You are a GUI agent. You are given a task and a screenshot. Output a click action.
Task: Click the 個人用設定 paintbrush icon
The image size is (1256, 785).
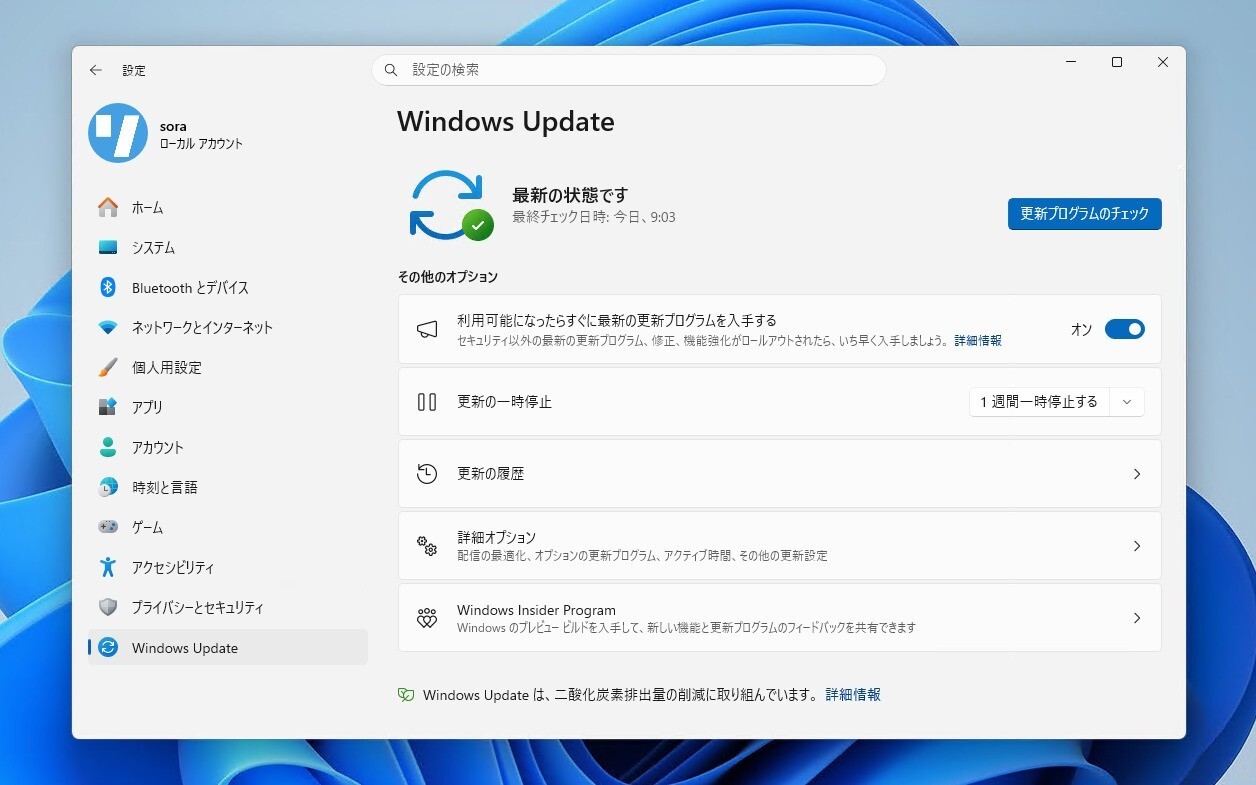pos(108,367)
